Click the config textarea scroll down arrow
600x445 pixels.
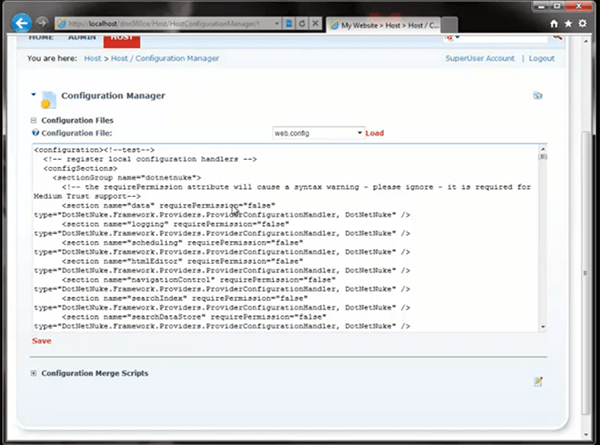(543, 327)
